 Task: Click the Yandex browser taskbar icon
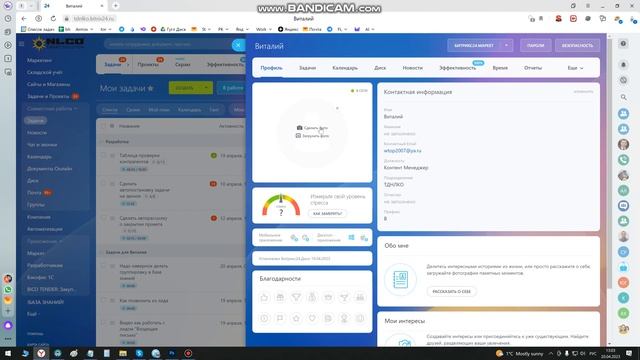41,353
